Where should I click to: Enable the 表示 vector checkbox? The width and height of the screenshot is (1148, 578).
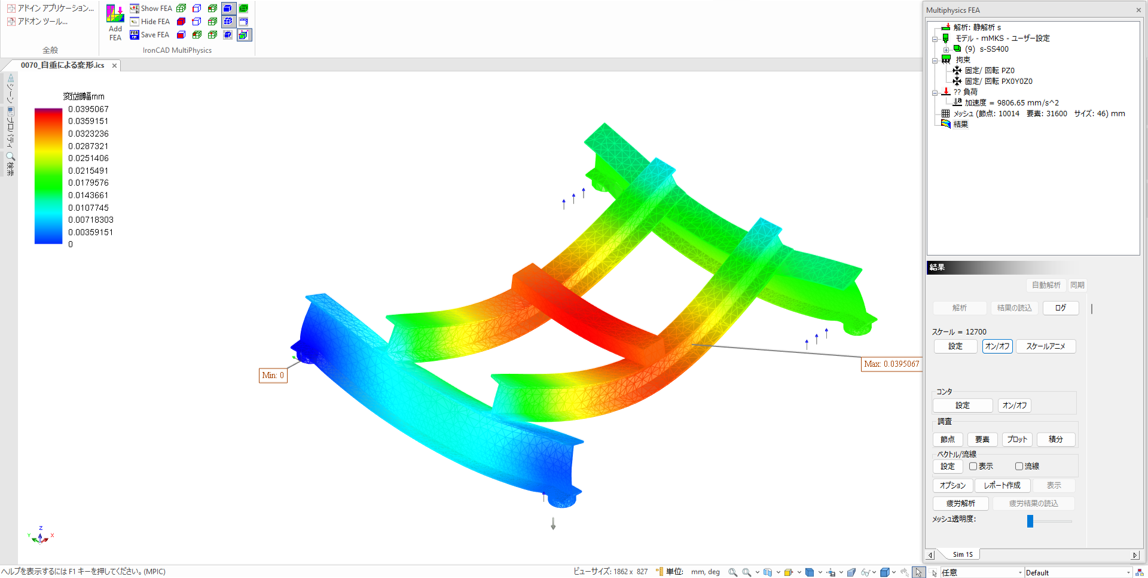(x=973, y=466)
